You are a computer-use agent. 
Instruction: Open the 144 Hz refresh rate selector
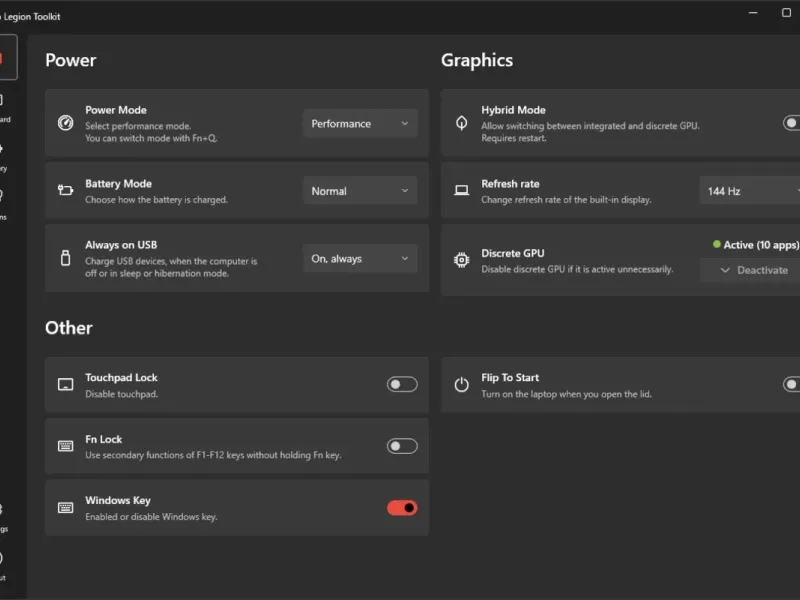click(751, 191)
